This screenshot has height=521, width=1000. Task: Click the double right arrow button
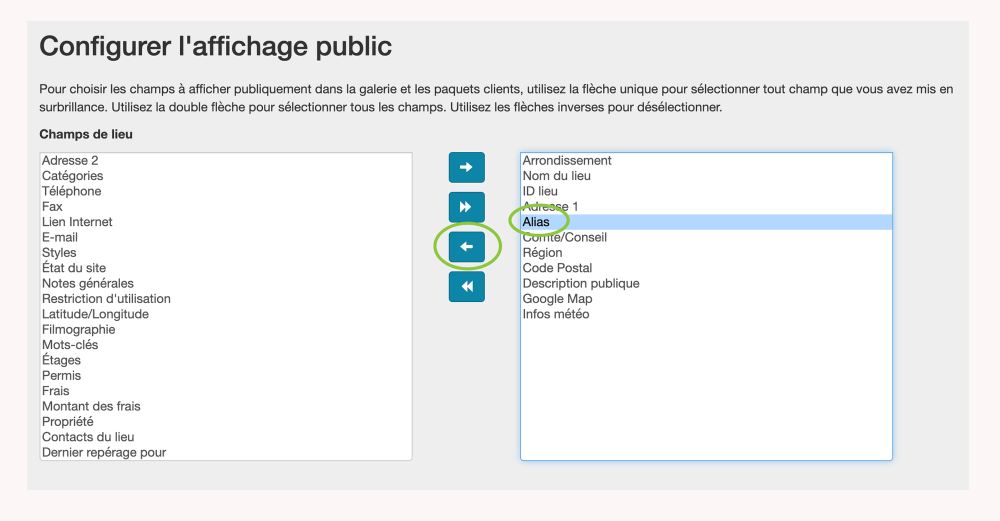pos(466,207)
